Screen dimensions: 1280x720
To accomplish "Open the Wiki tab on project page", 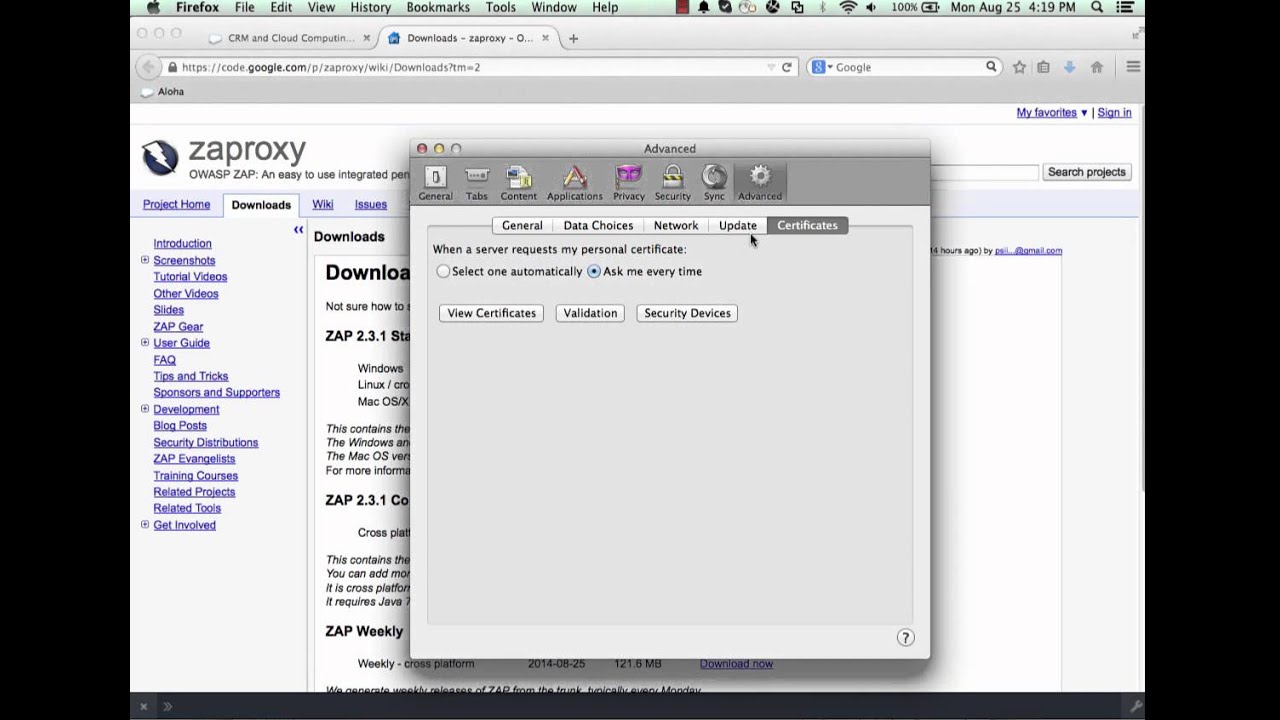I will pos(323,204).
